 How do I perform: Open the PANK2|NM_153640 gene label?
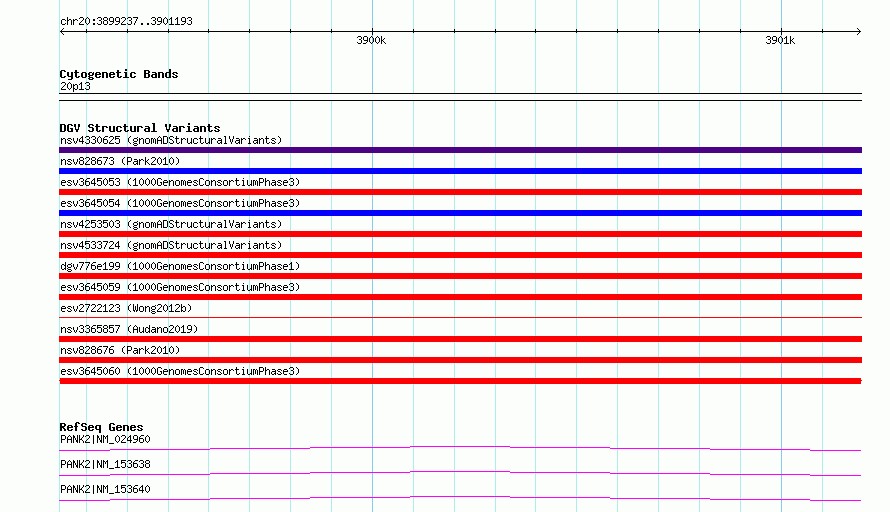pyautogui.click(x=105, y=489)
